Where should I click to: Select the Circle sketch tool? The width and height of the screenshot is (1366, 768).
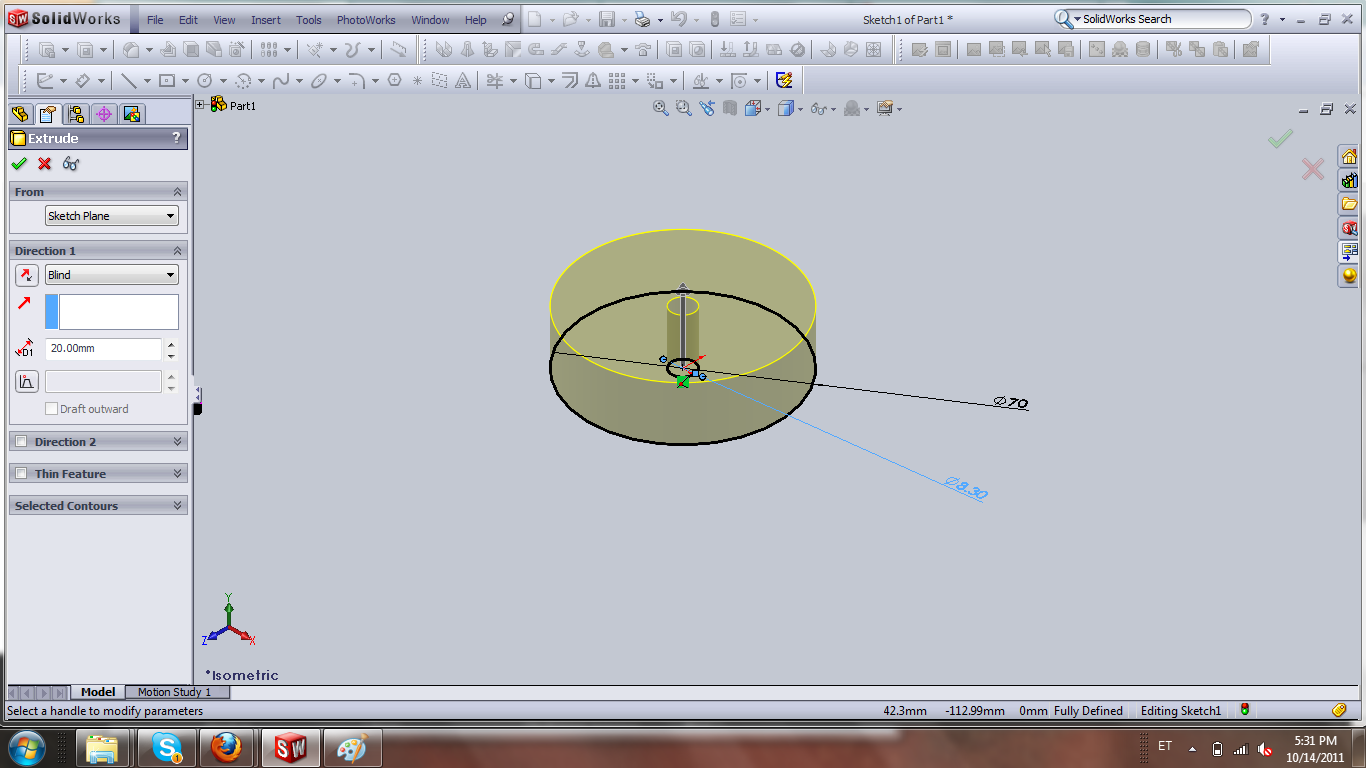(205, 81)
